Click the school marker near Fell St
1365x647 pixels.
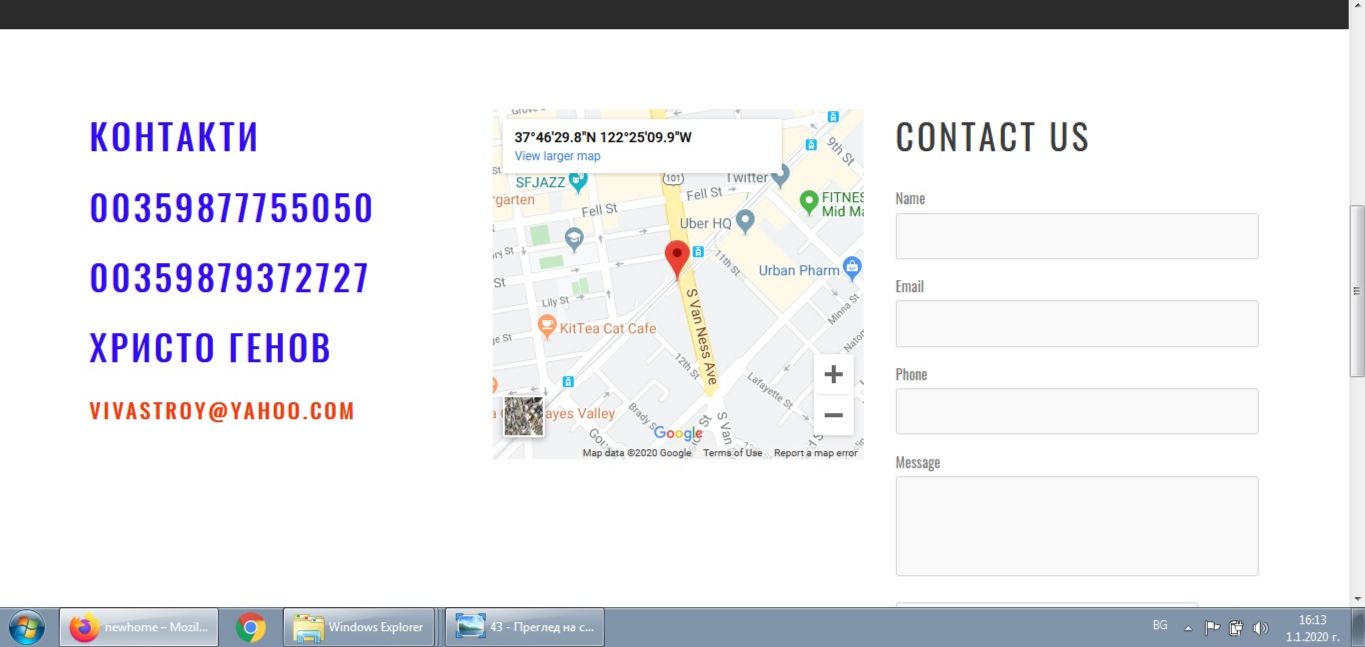click(x=573, y=238)
